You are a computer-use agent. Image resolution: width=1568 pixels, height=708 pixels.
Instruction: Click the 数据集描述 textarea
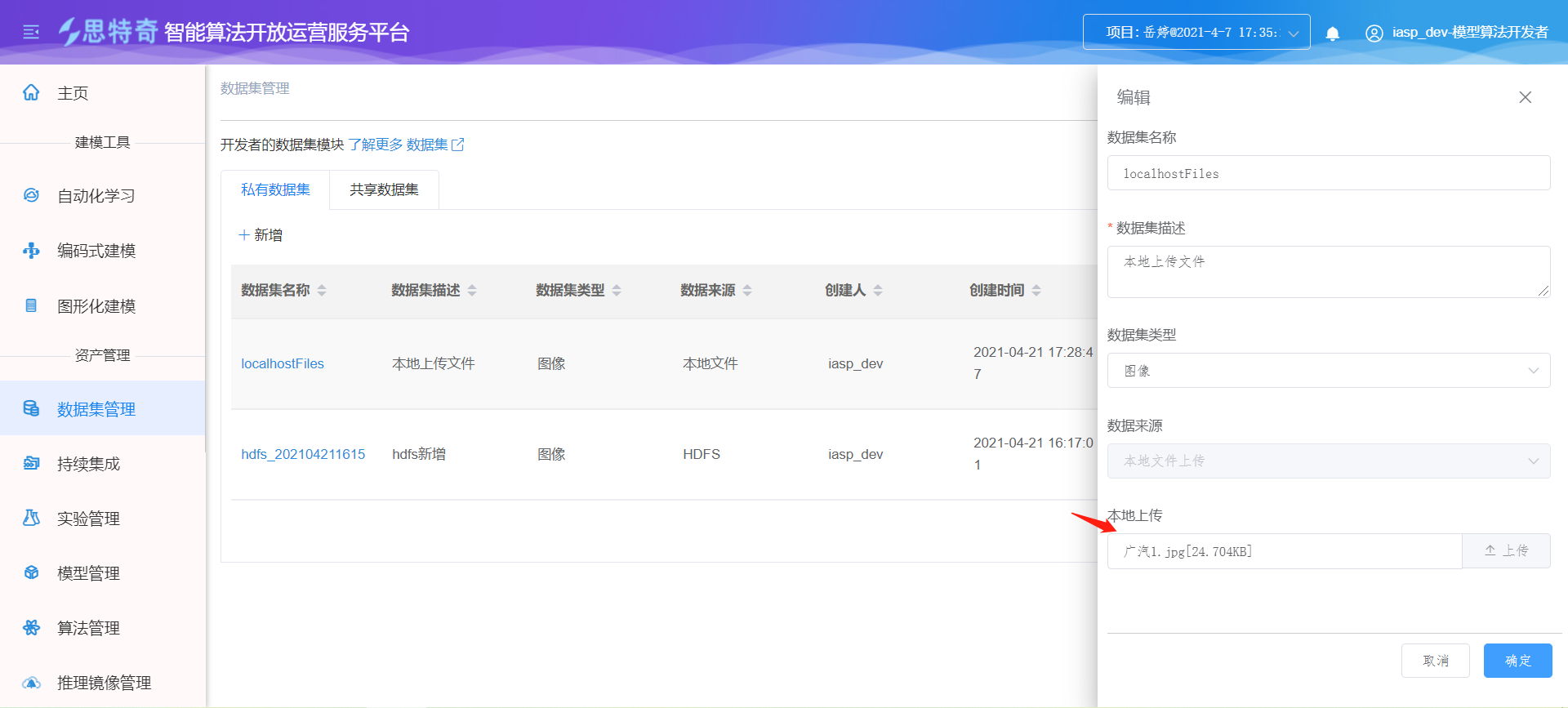[1329, 271]
